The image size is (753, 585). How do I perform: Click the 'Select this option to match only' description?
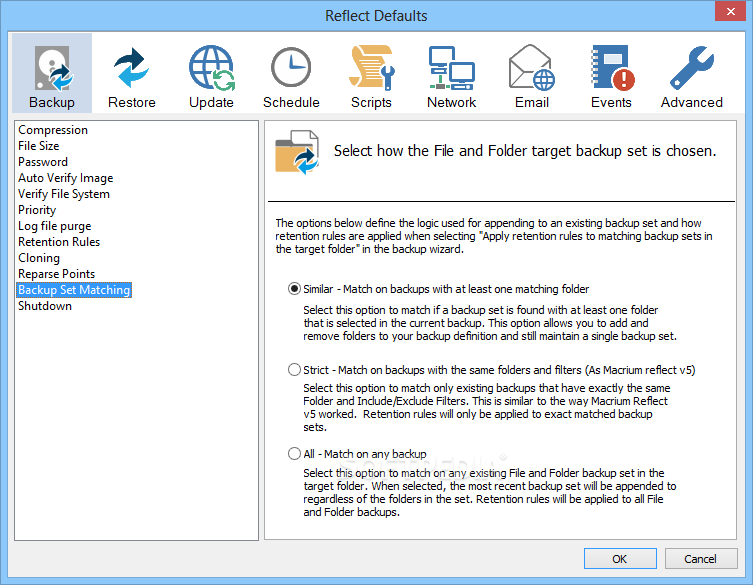pyautogui.click(x=486, y=407)
